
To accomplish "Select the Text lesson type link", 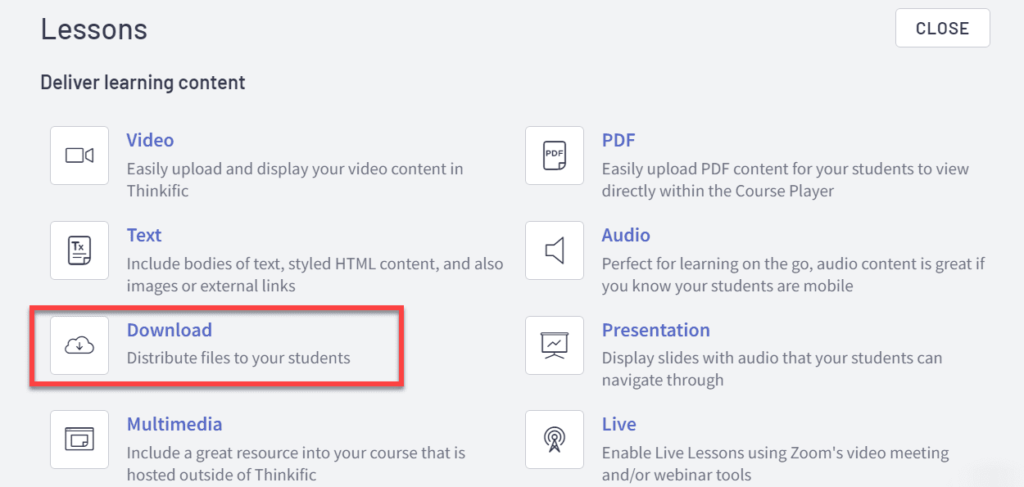I will coord(144,235).
